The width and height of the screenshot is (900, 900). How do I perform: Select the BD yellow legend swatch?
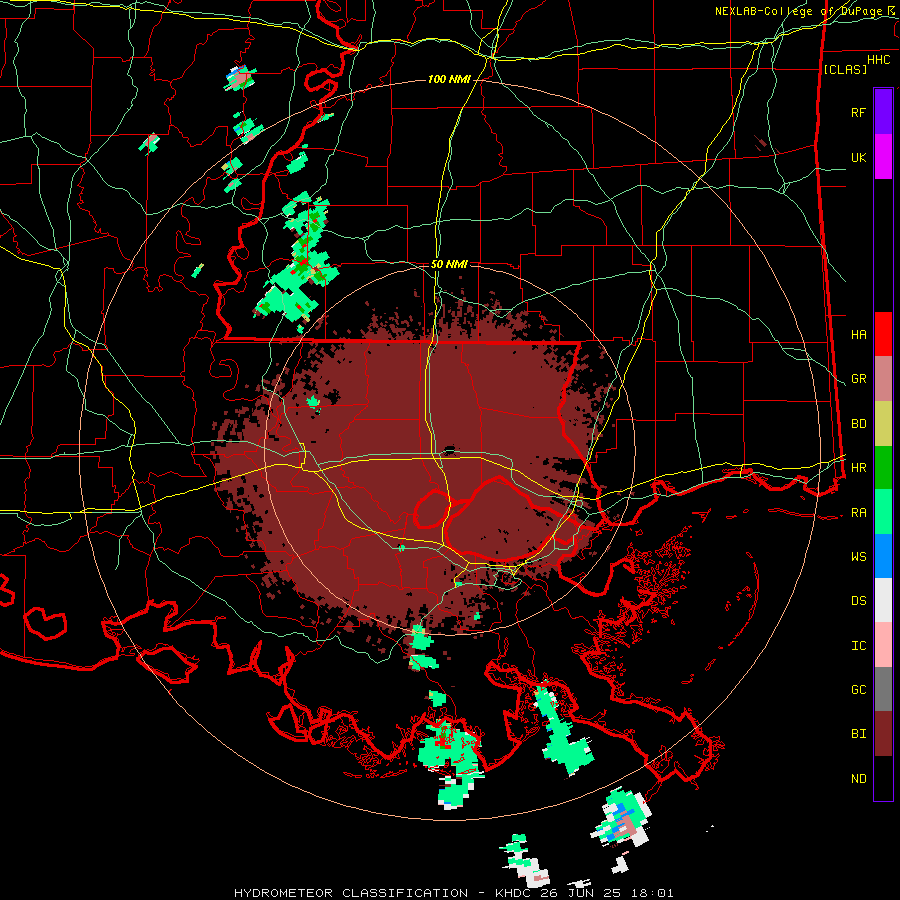pyautogui.click(x=883, y=423)
